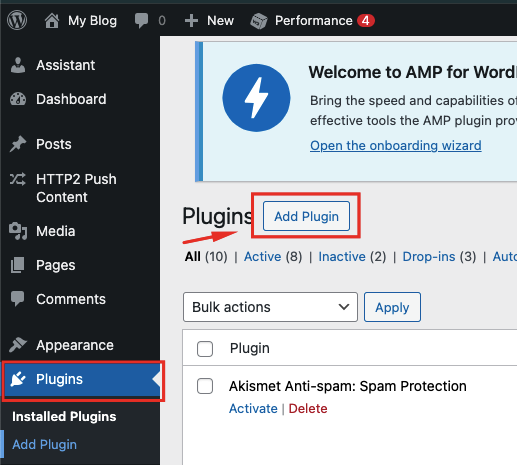The width and height of the screenshot is (517, 465).
Task: Open the Performance cube icon
Action: 259,21
